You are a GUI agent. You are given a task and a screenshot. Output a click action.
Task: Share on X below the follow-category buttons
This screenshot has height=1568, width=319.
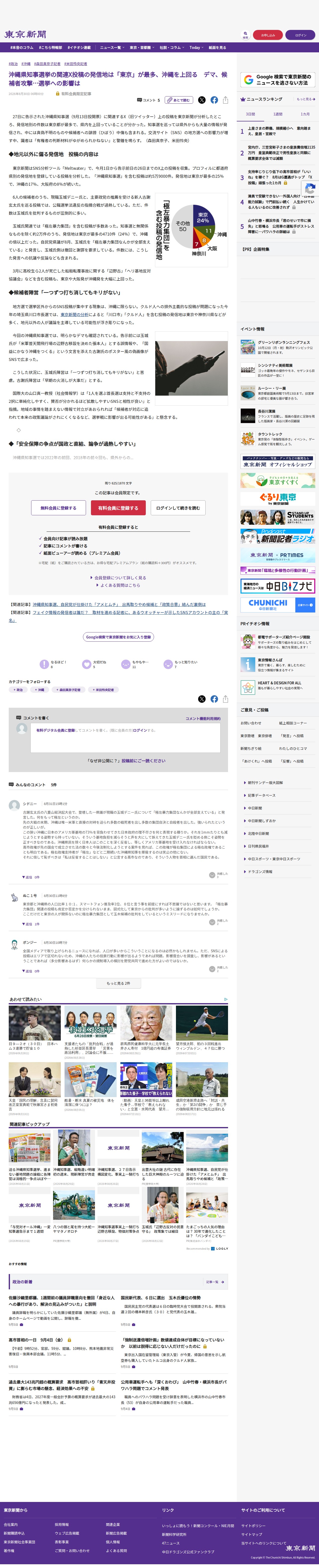(202, 699)
